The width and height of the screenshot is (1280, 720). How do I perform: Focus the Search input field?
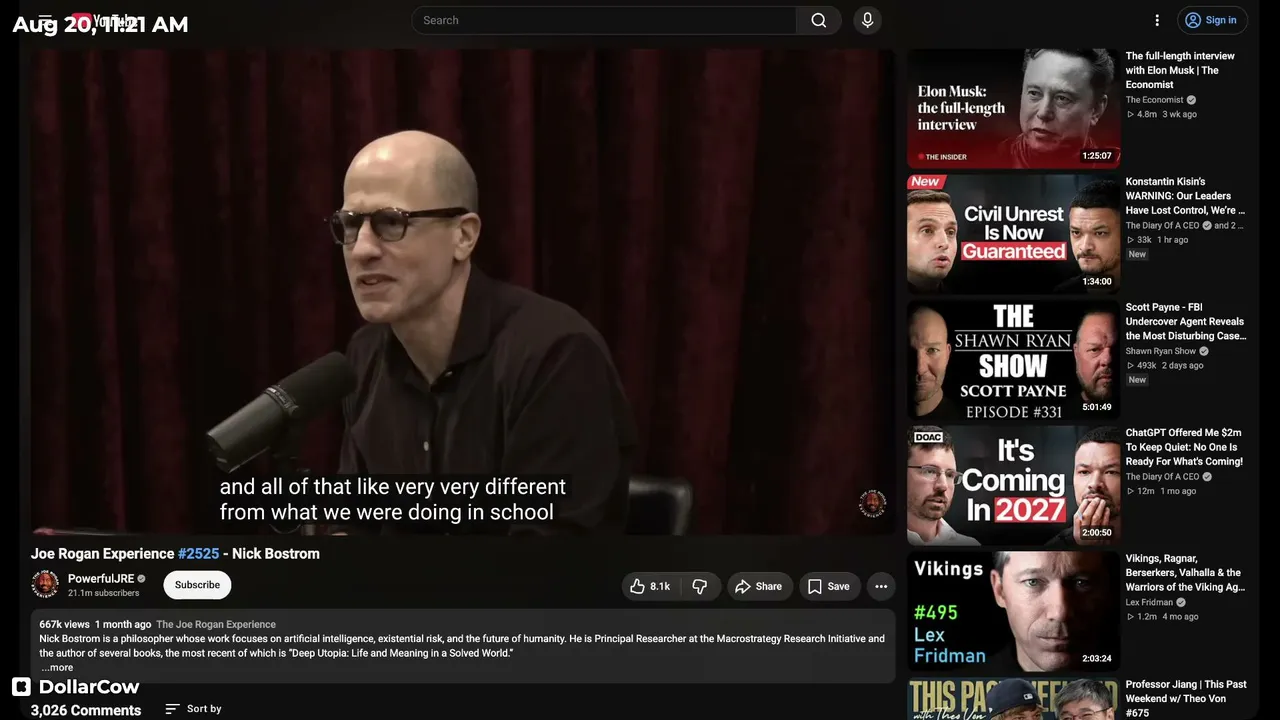point(604,20)
